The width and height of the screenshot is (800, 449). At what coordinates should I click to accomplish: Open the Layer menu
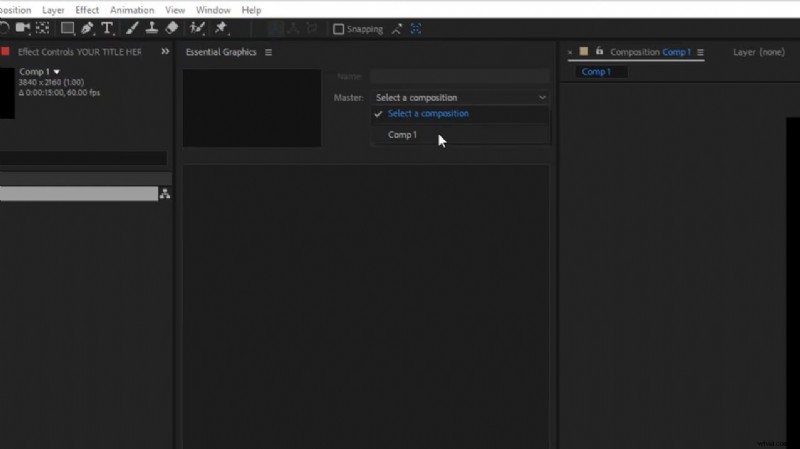pyautogui.click(x=53, y=10)
